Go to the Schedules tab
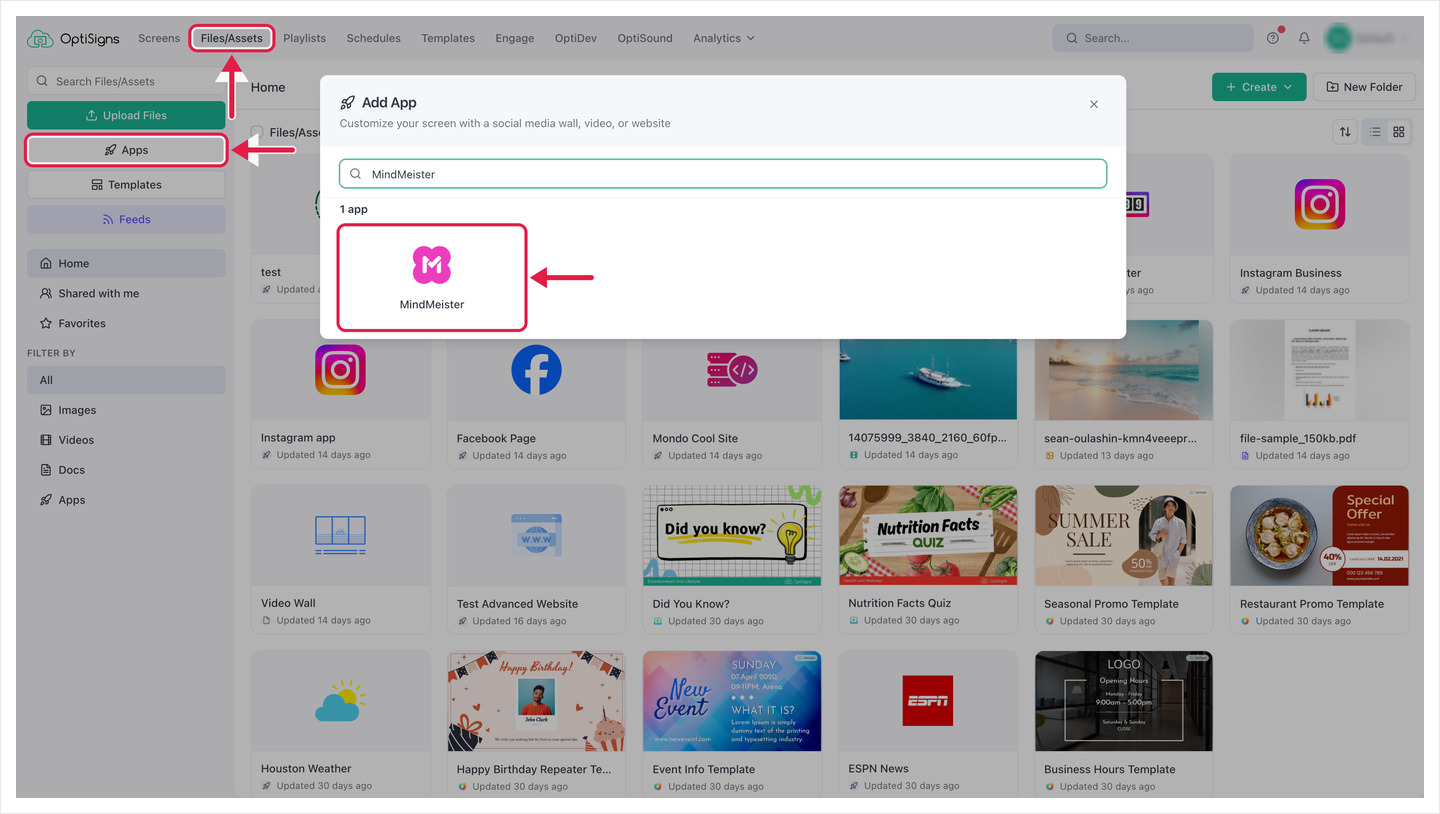1440x814 pixels. click(374, 38)
